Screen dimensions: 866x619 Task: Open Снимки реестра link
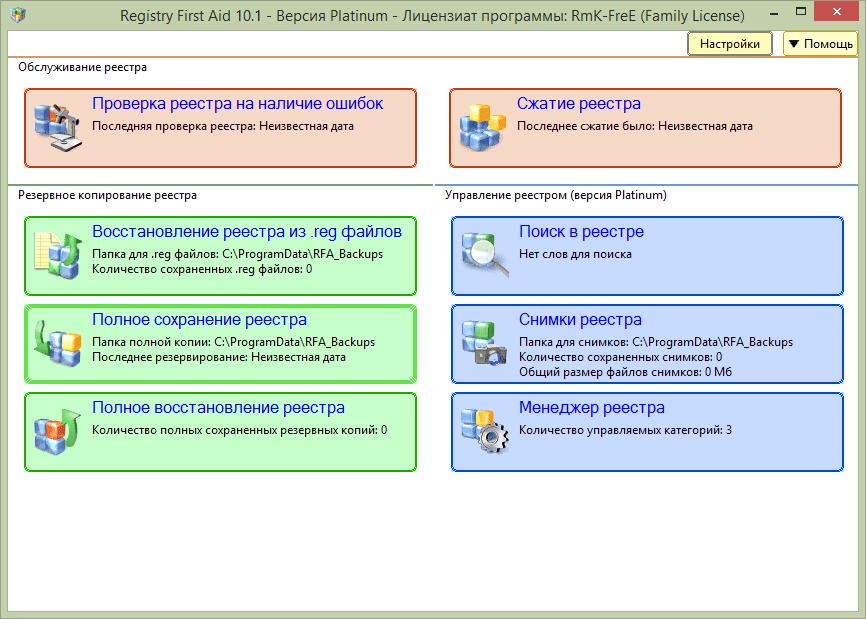[x=580, y=319]
